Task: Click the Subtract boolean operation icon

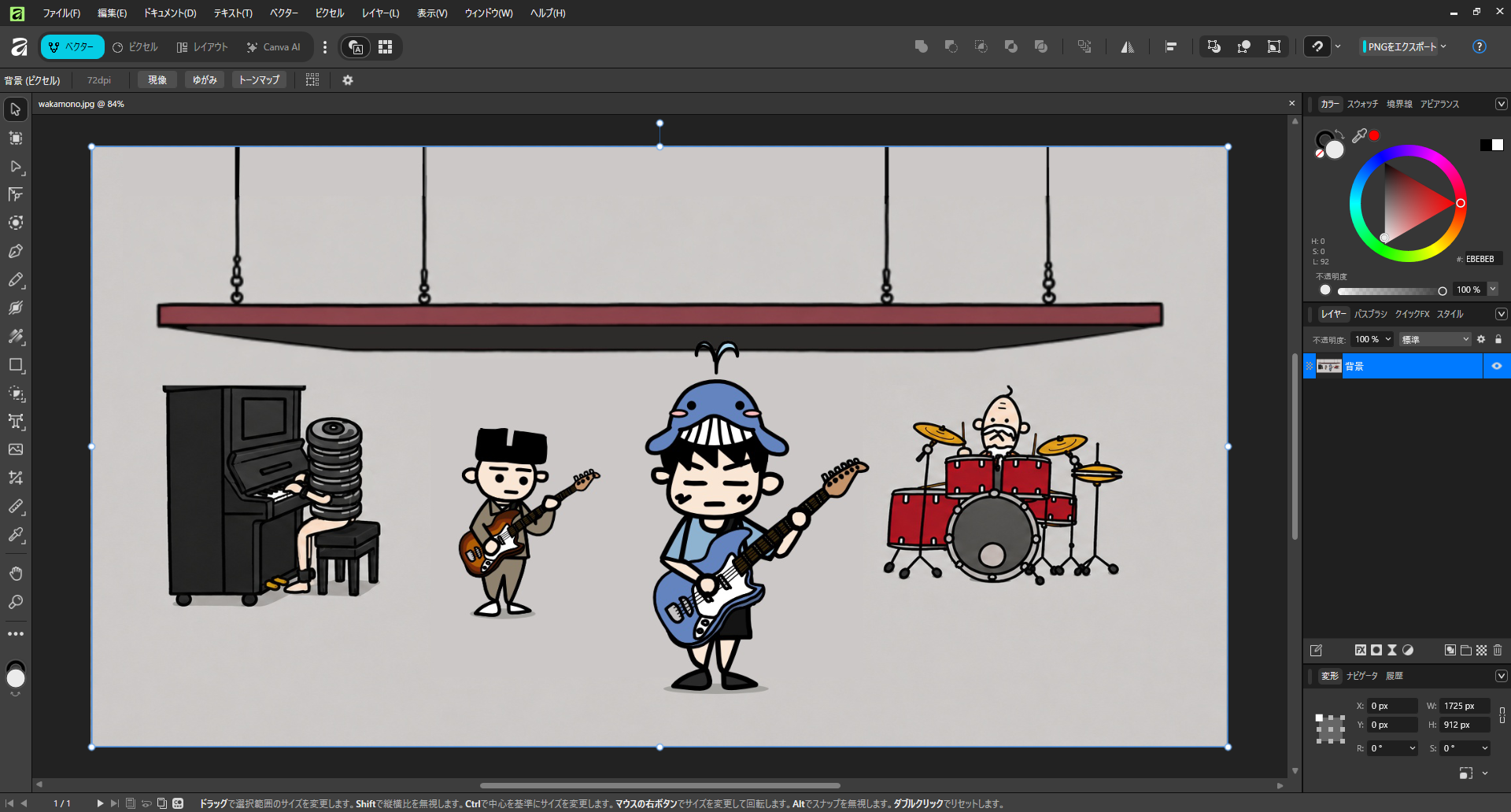Action: [951, 46]
